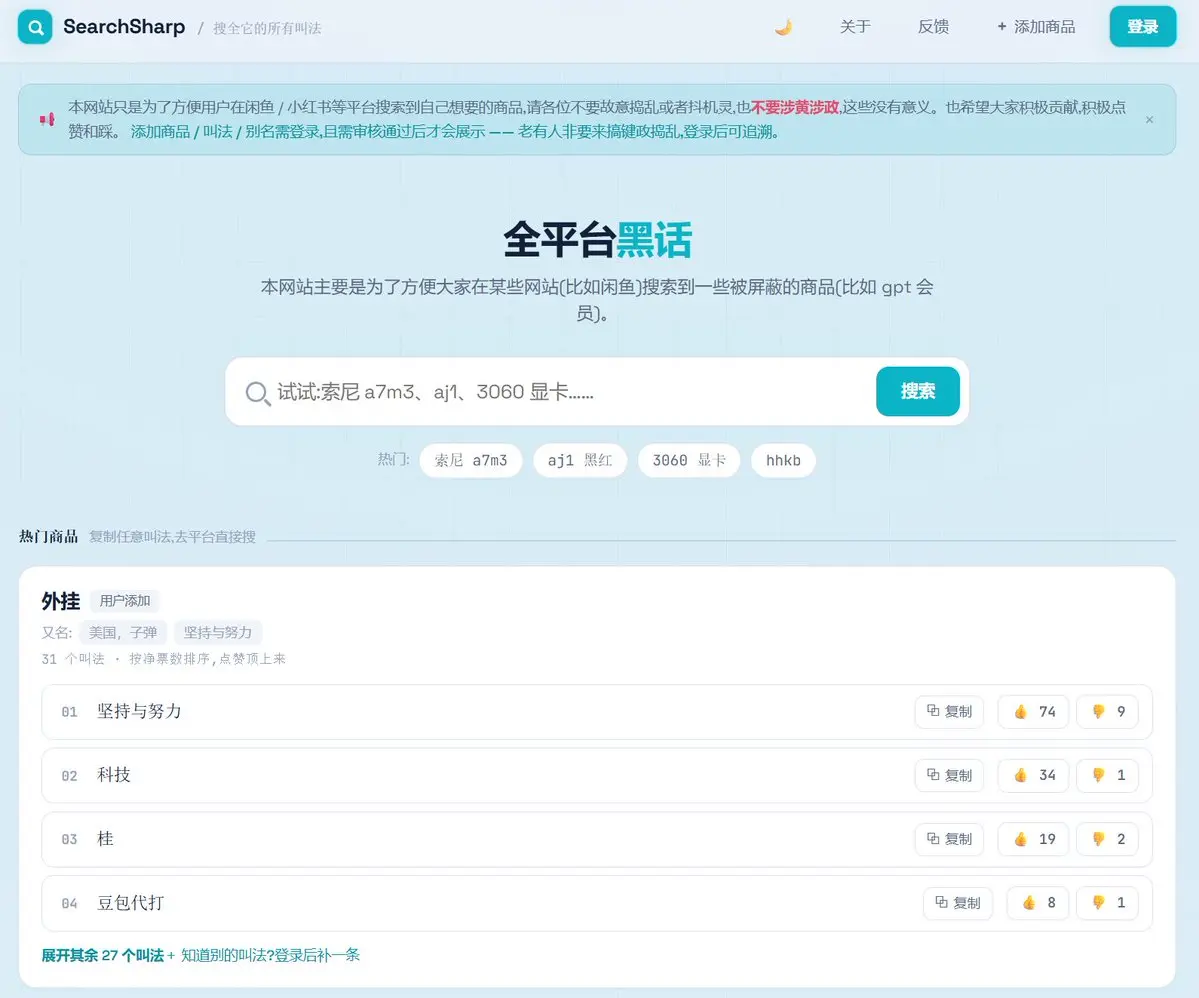Select the 3060 显卡 hot tag
1199x998 pixels.
(x=689, y=460)
